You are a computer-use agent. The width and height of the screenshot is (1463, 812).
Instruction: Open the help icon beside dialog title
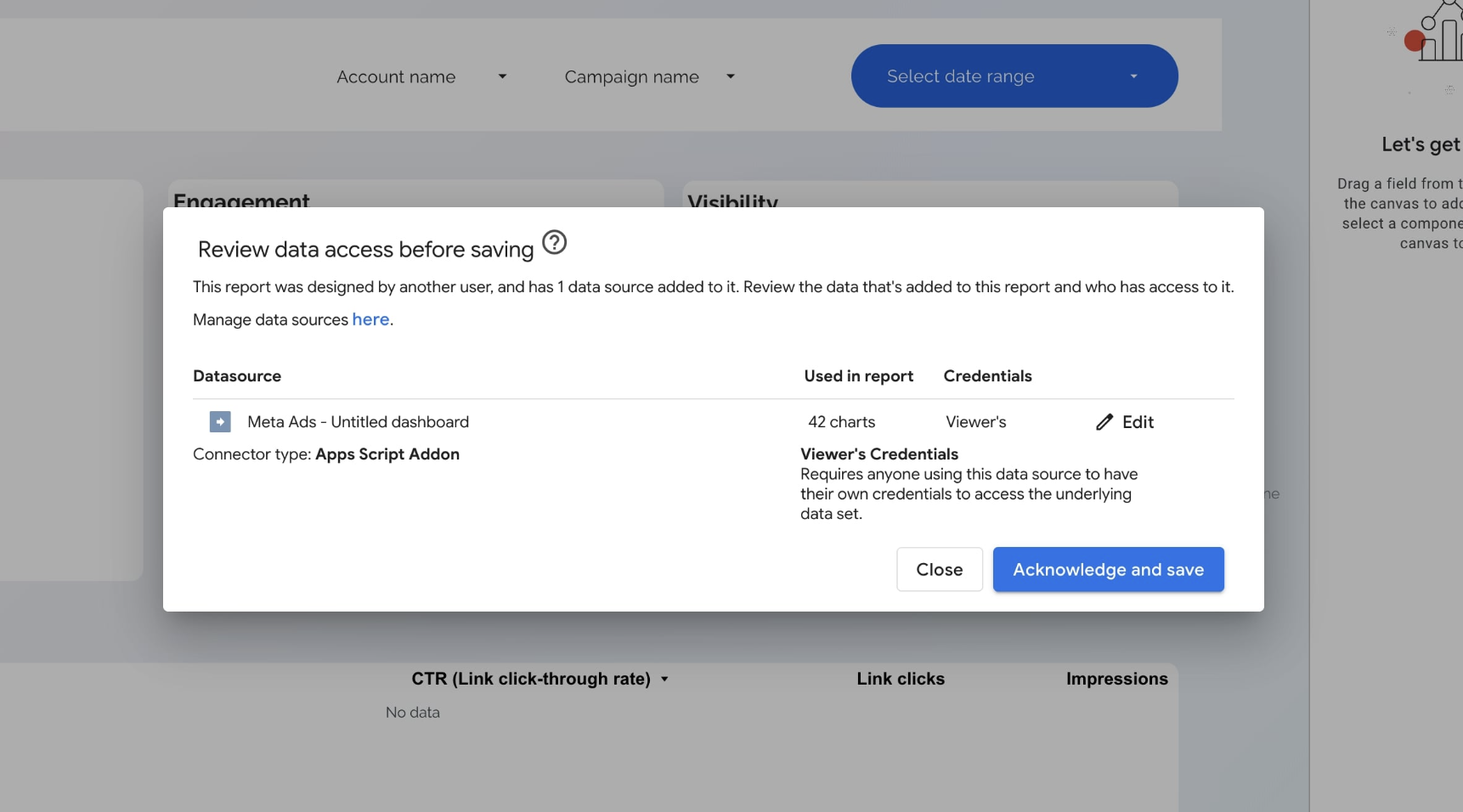tap(554, 243)
